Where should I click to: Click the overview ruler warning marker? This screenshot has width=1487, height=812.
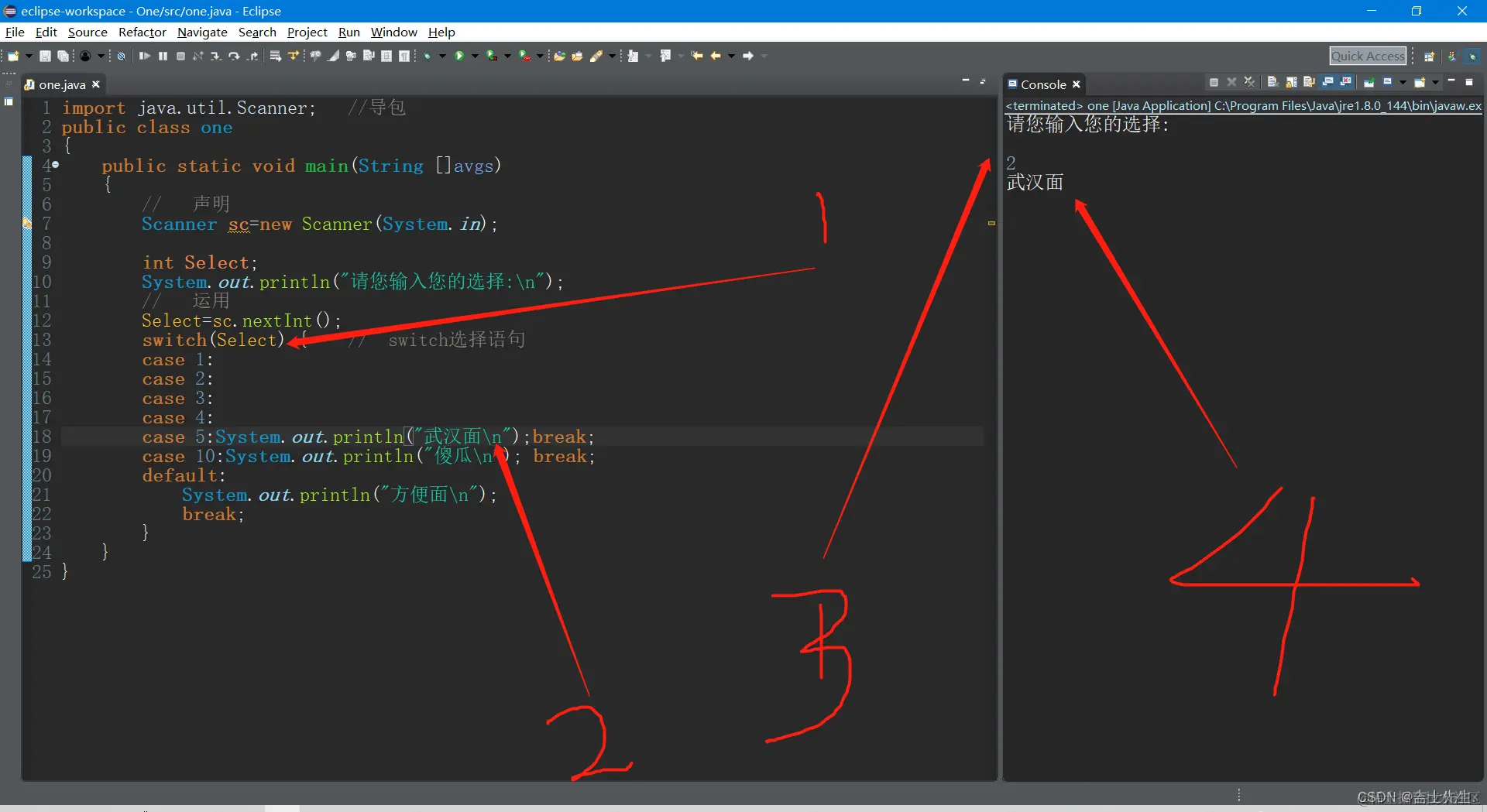991,223
